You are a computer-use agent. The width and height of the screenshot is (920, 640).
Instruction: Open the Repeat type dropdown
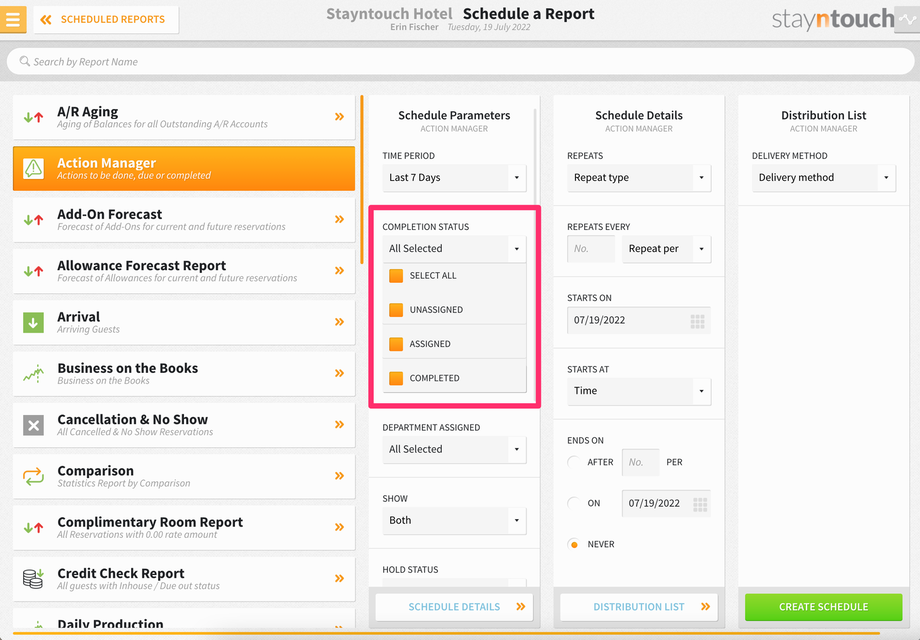pos(639,178)
